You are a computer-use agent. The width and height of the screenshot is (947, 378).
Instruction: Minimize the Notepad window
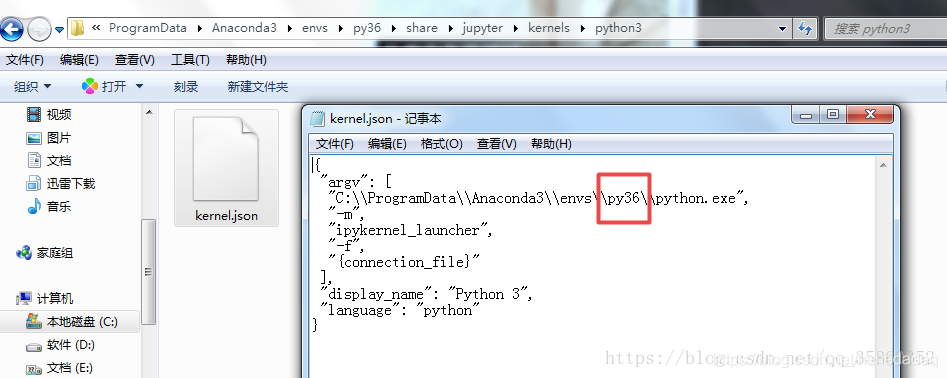806,115
